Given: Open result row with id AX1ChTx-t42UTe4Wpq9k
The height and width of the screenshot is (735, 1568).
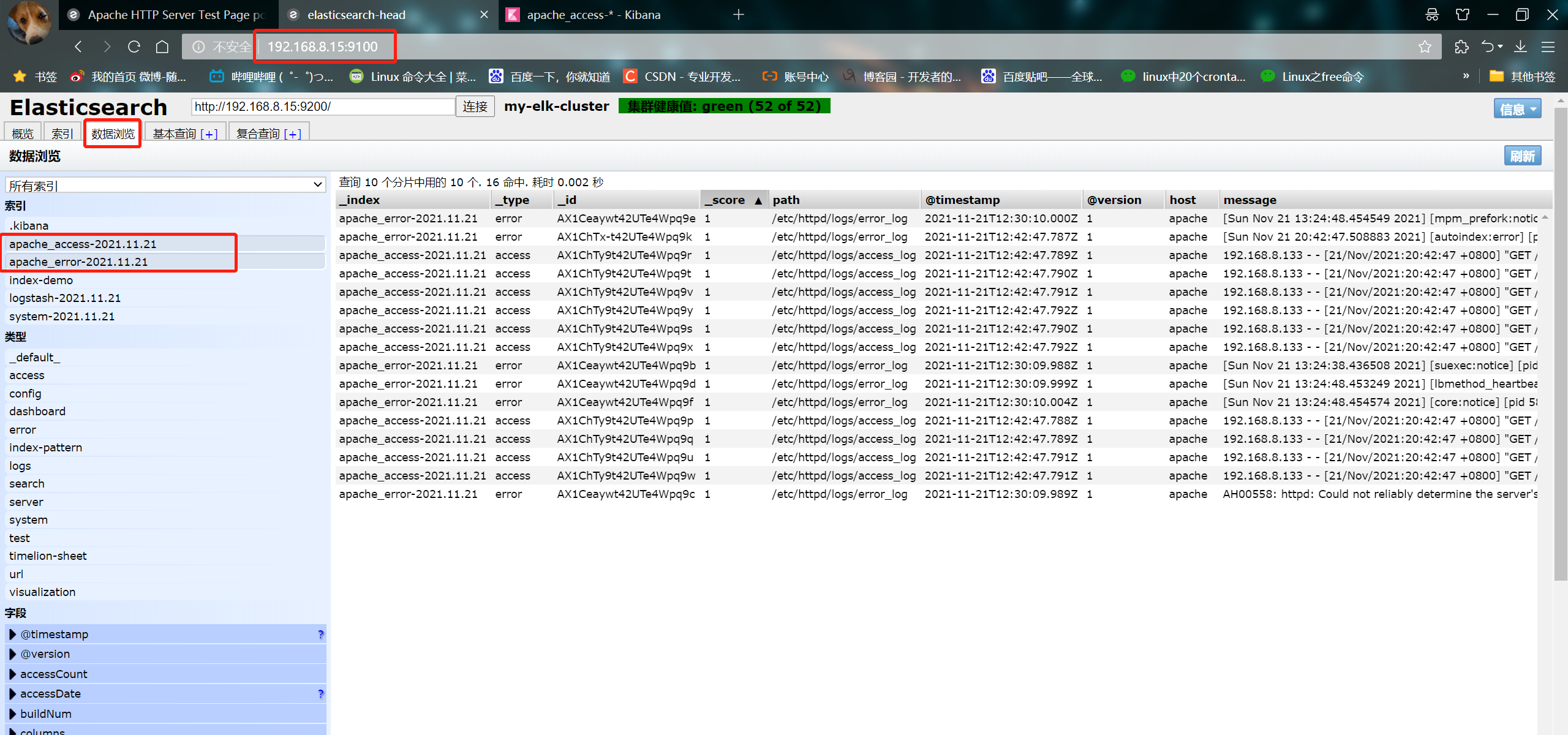Looking at the screenshot, I should click(937, 236).
